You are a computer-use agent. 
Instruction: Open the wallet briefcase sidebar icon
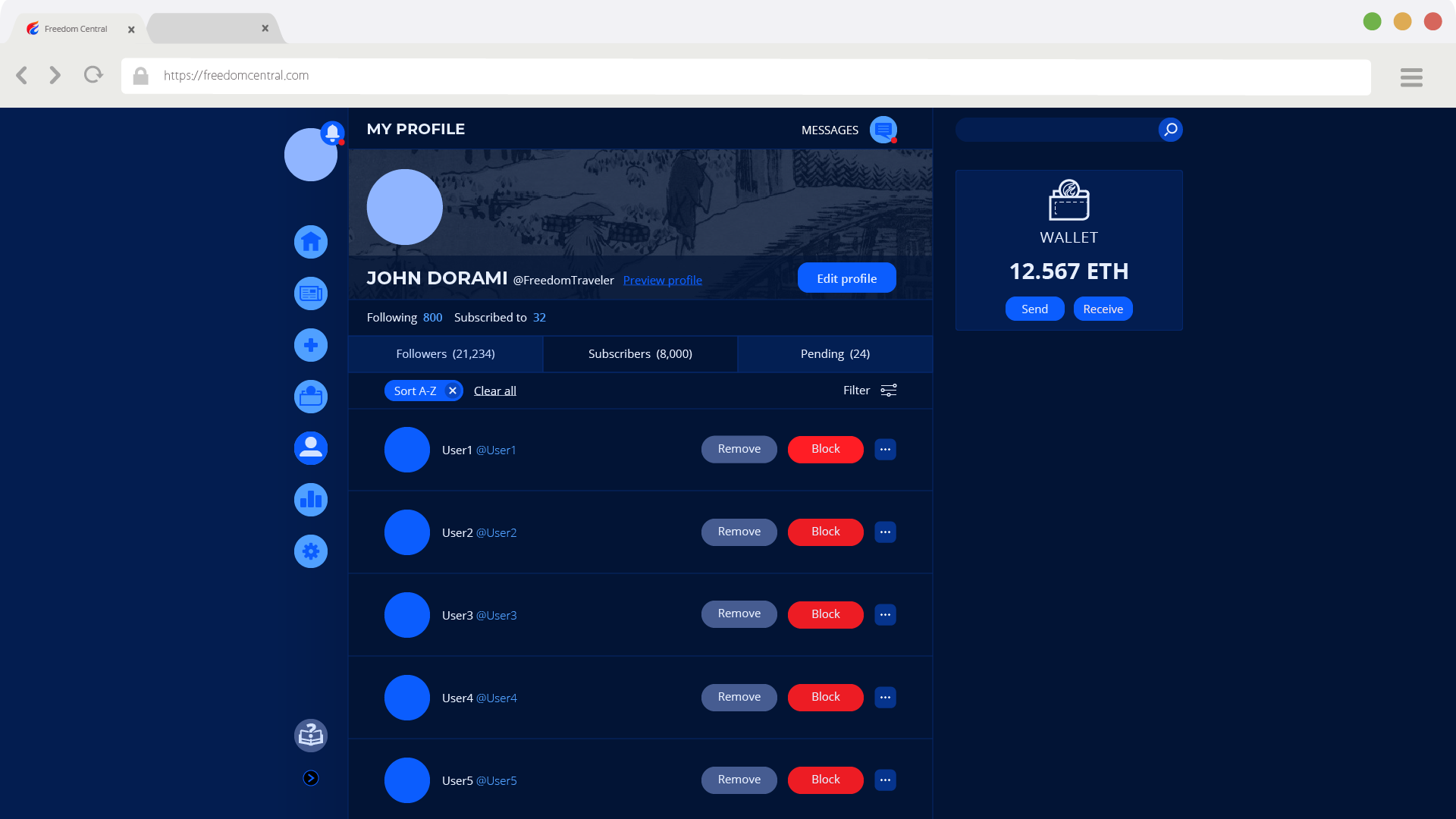[311, 397]
